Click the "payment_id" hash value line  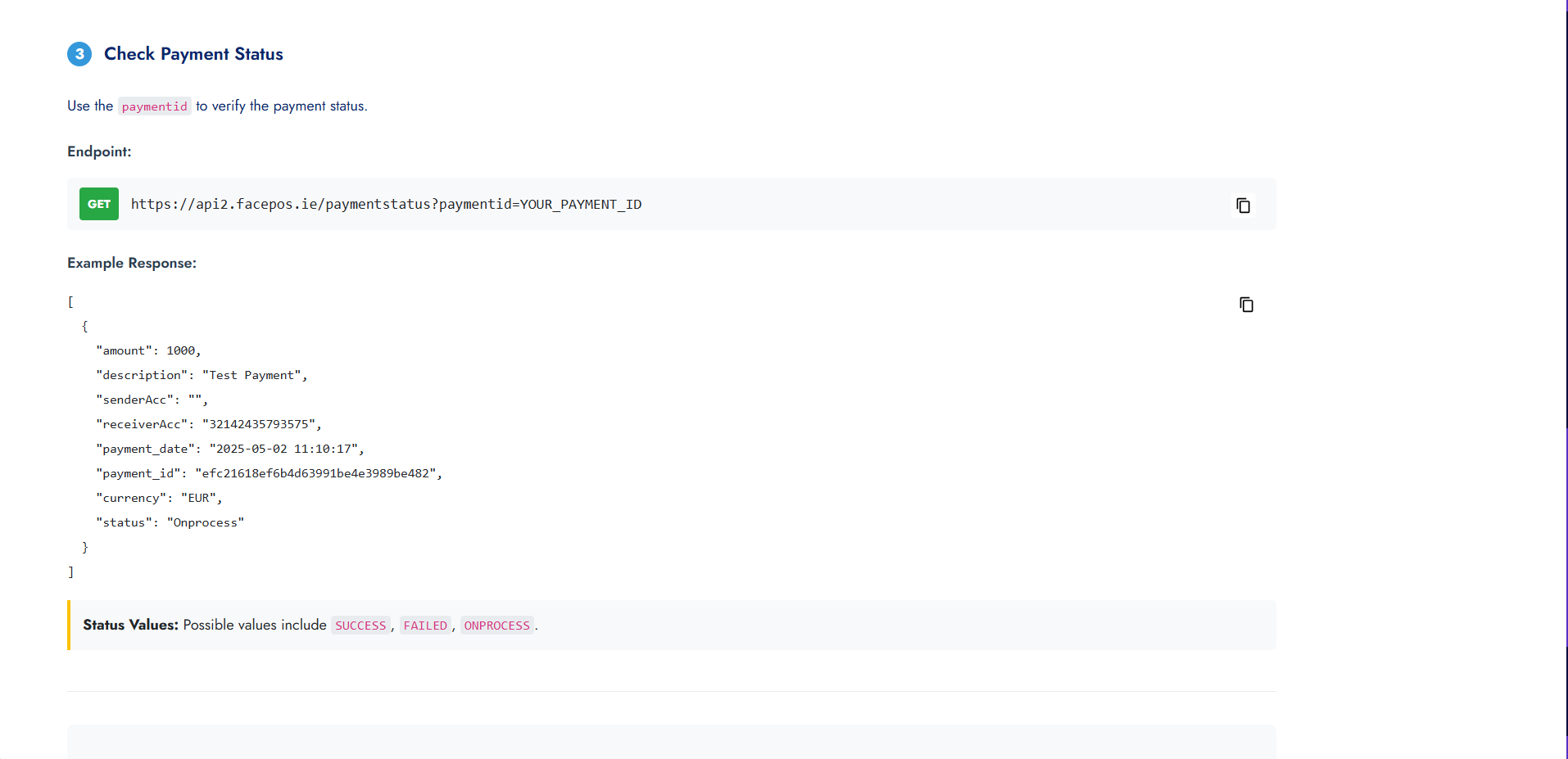tap(269, 473)
